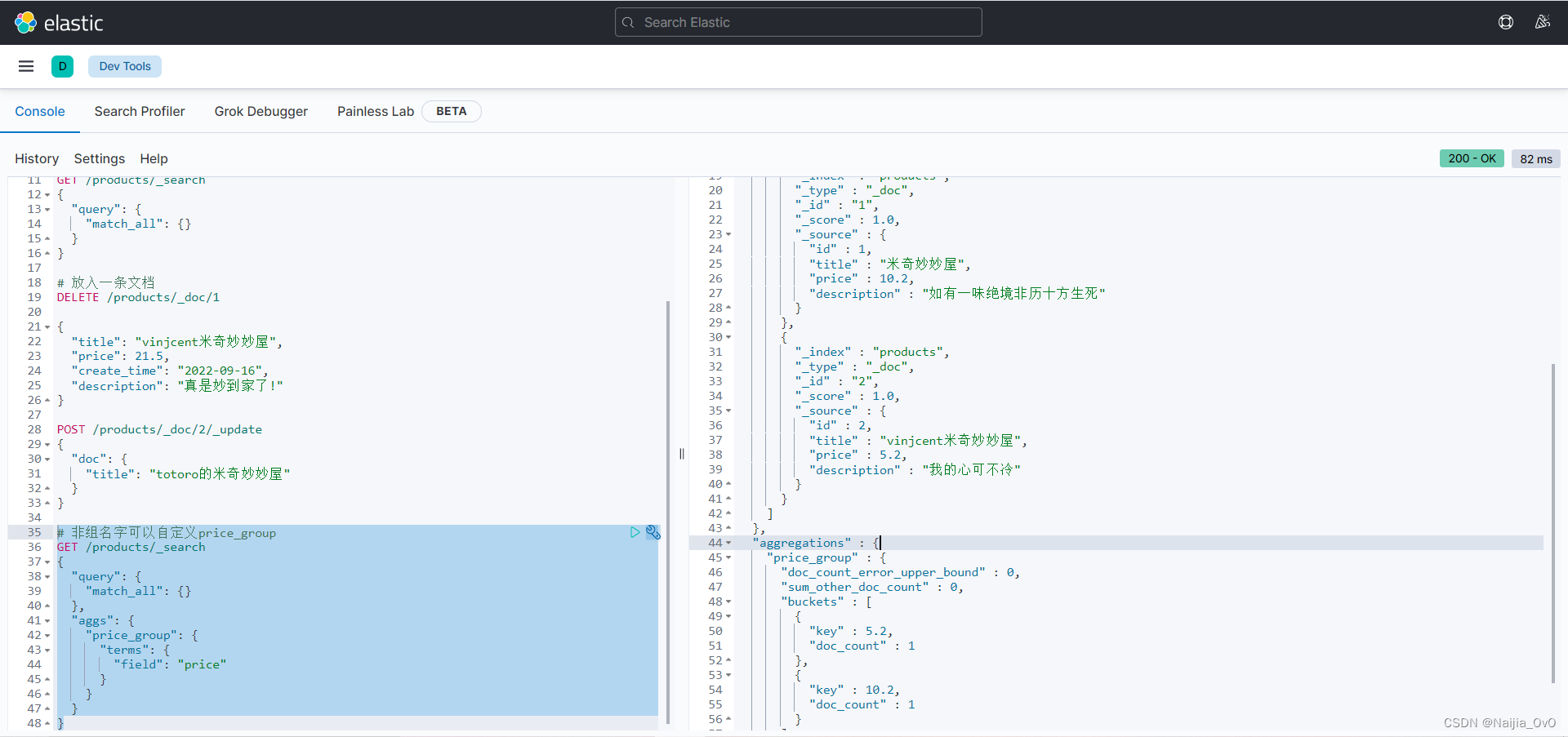The image size is (1568, 737).
Task: Collapse the doc fold at editor line 30
Action: pyautogui.click(x=47, y=460)
